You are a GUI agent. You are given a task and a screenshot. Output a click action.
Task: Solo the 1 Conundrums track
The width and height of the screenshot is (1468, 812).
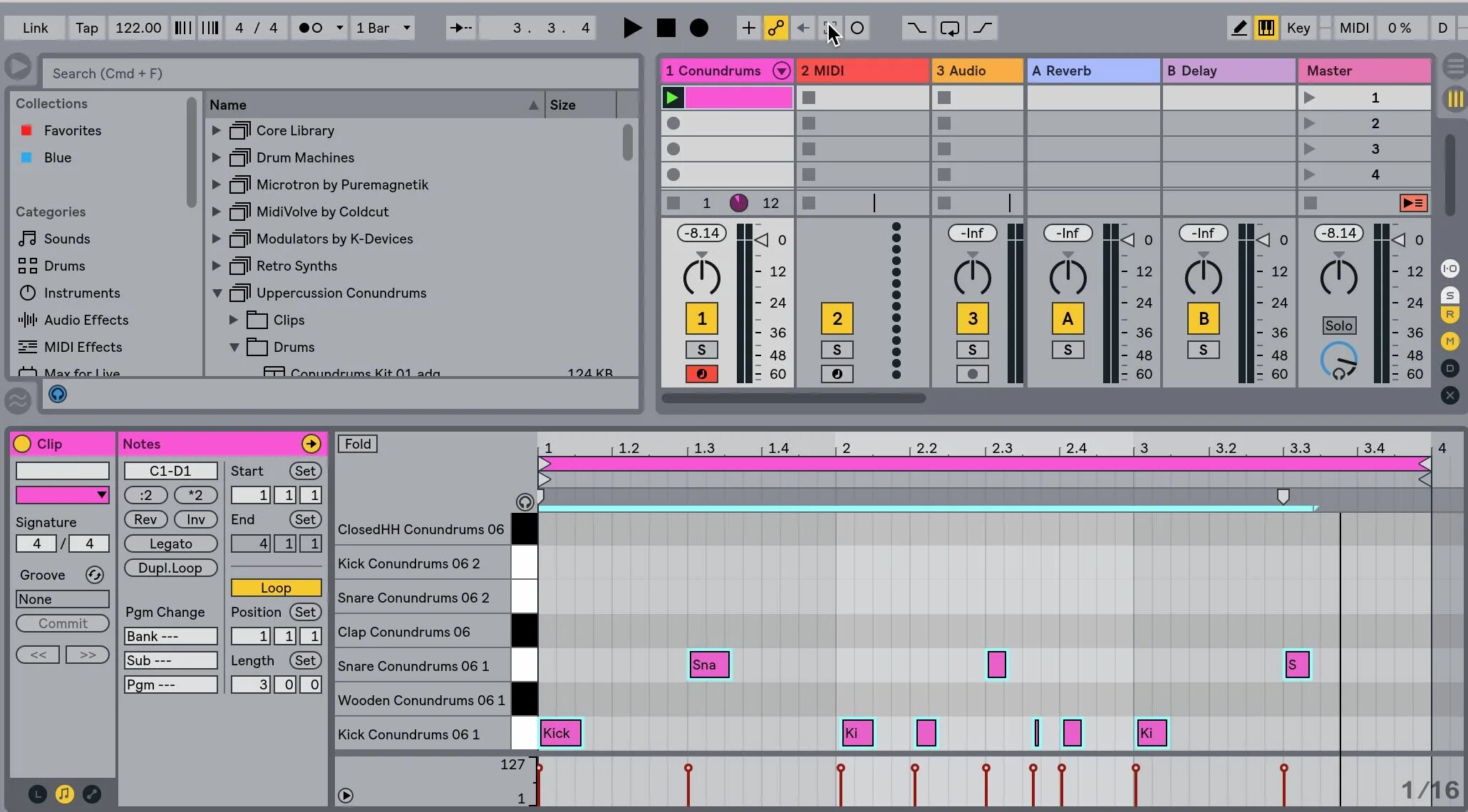[701, 350]
